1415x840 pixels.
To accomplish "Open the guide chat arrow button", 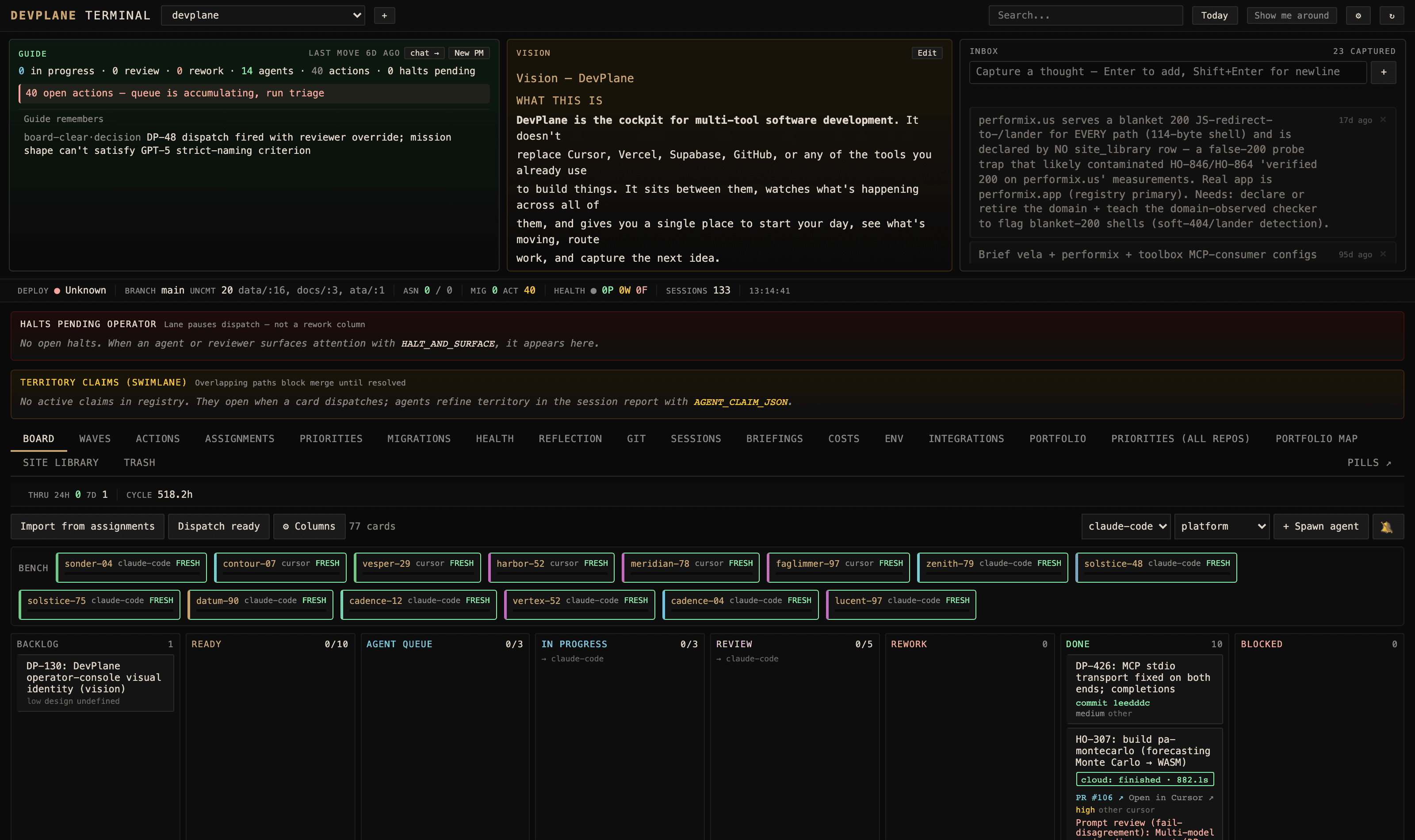I will pyautogui.click(x=424, y=53).
